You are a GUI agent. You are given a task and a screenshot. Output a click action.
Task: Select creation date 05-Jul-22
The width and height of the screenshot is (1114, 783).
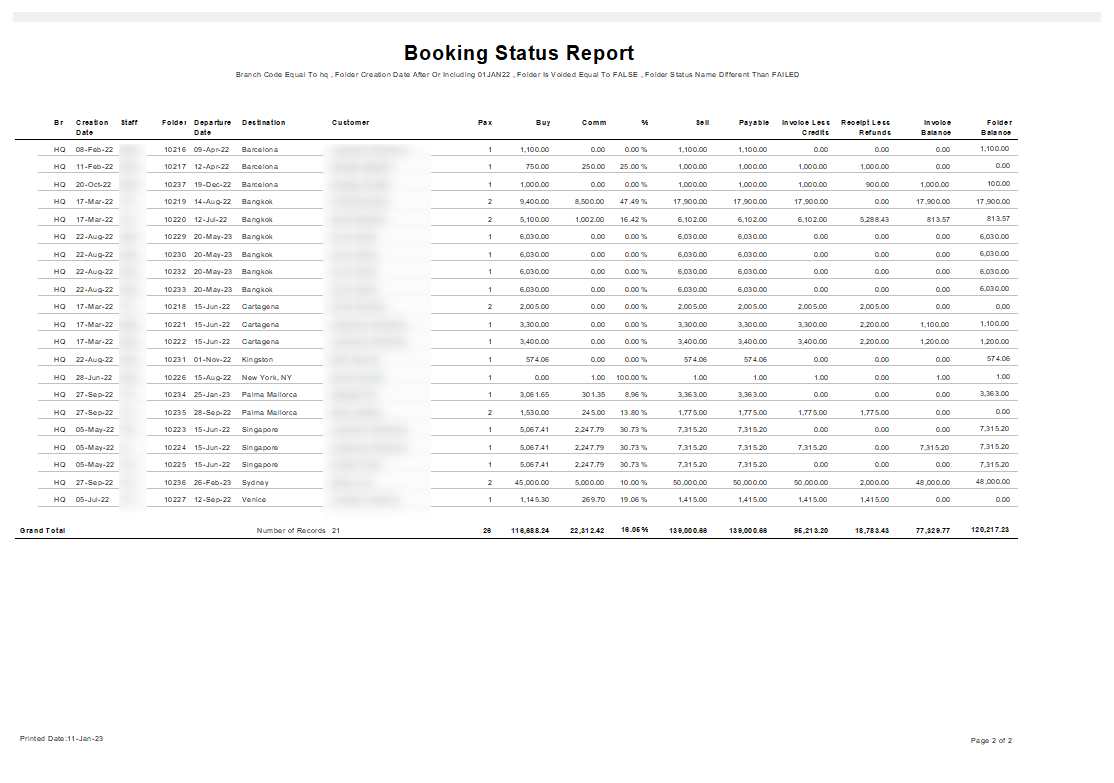(92, 500)
